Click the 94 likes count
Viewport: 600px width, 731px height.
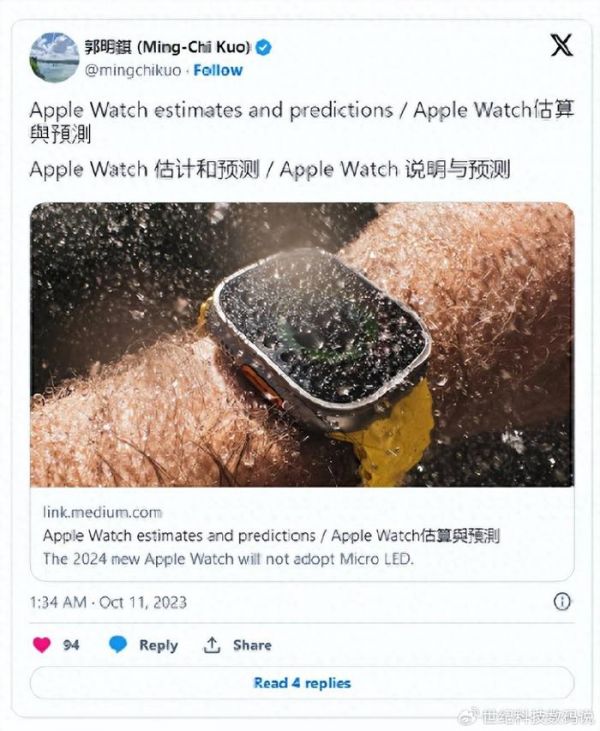[71, 645]
